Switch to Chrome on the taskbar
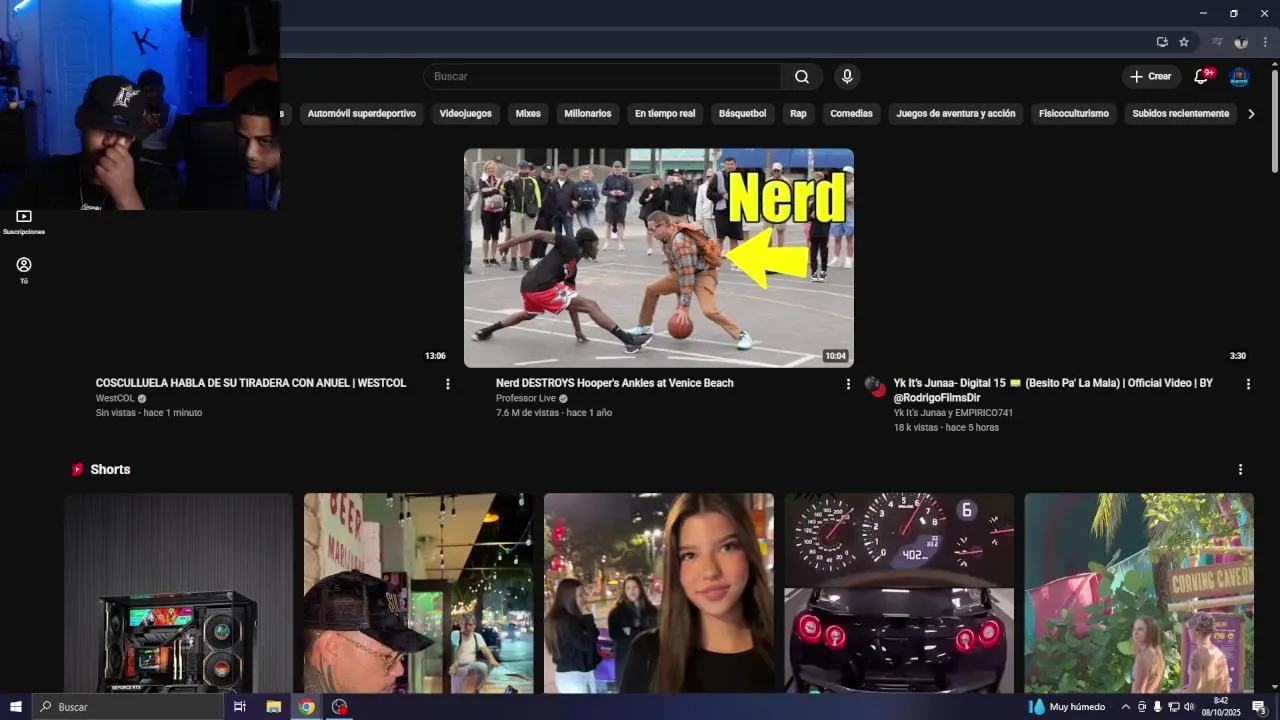1280x720 pixels. tap(306, 707)
